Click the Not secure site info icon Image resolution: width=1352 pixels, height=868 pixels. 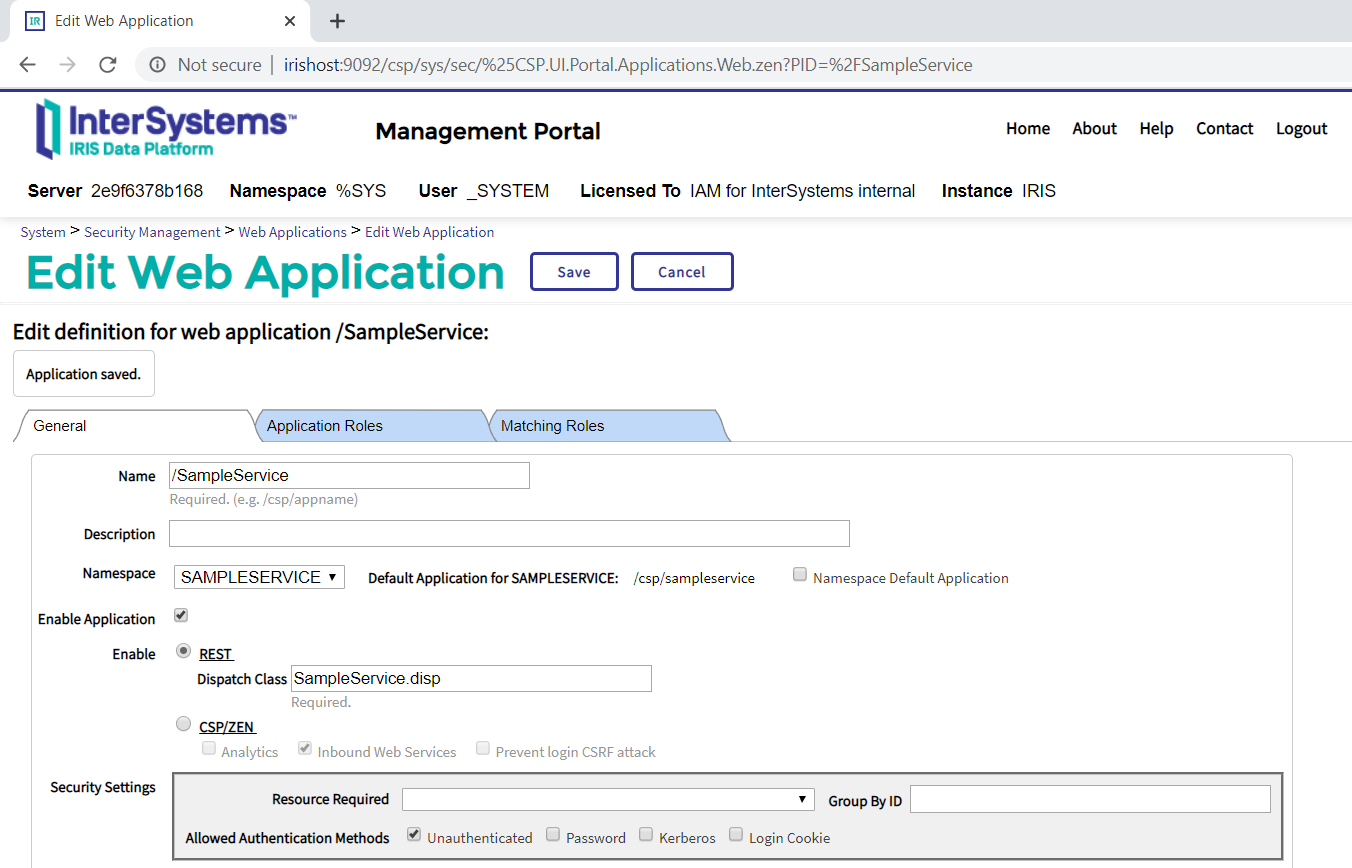pos(157,65)
